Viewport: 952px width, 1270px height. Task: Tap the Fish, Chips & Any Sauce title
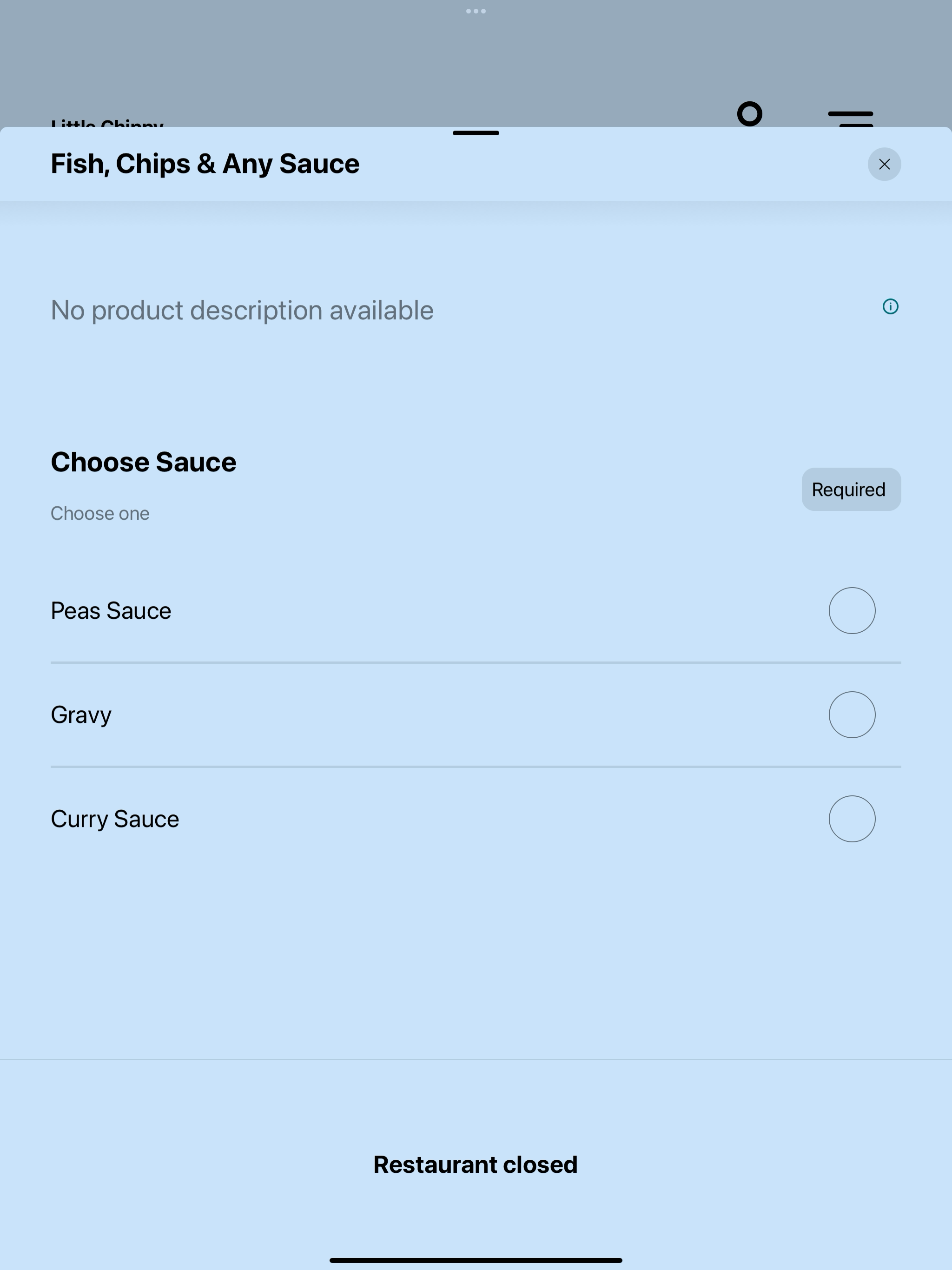click(x=205, y=164)
